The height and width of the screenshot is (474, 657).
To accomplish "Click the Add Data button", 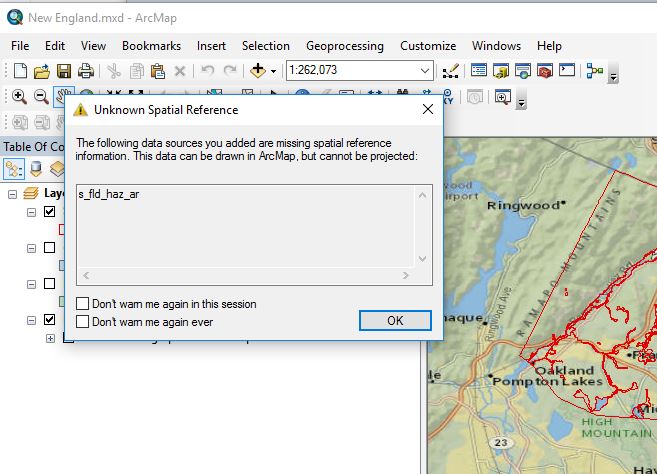I will [x=258, y=70].
